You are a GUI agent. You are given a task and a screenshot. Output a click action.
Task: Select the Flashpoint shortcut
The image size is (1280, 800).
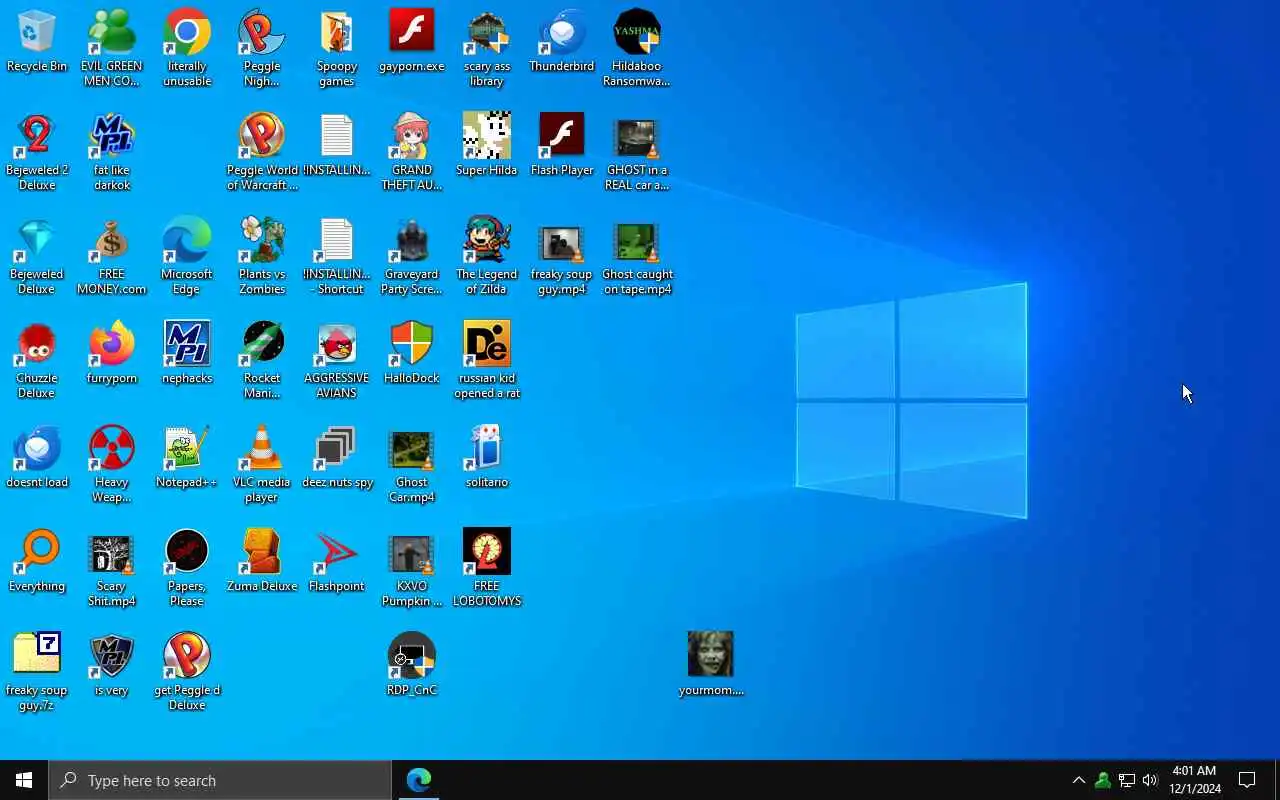pyautogui.click(x=337, y=553)
